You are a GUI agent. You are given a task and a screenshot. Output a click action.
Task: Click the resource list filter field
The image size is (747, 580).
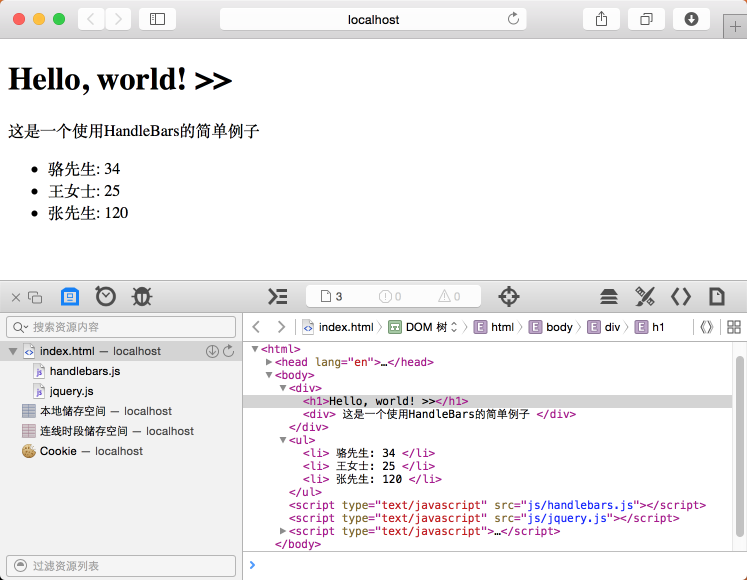[121, 566]
